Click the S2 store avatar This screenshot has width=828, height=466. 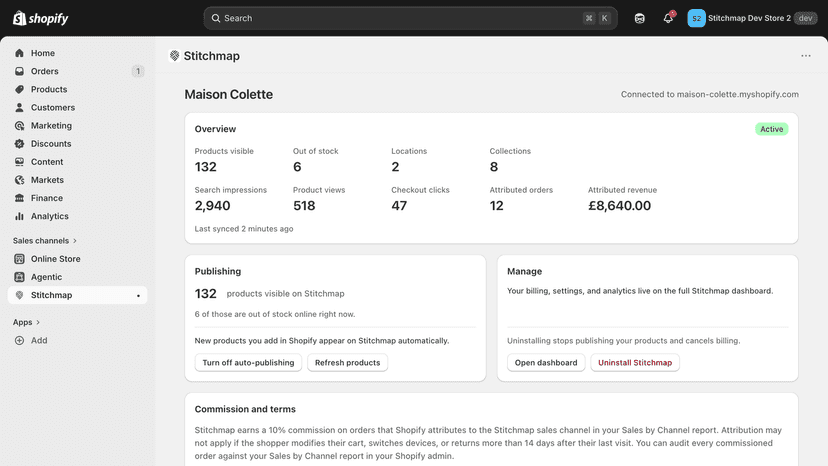click(696, 18)
